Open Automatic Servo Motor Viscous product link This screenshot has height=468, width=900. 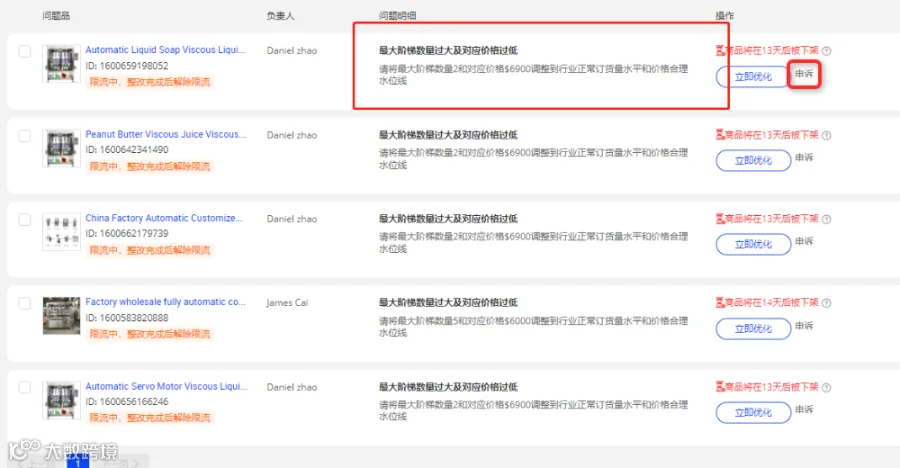tap(166, 386)
